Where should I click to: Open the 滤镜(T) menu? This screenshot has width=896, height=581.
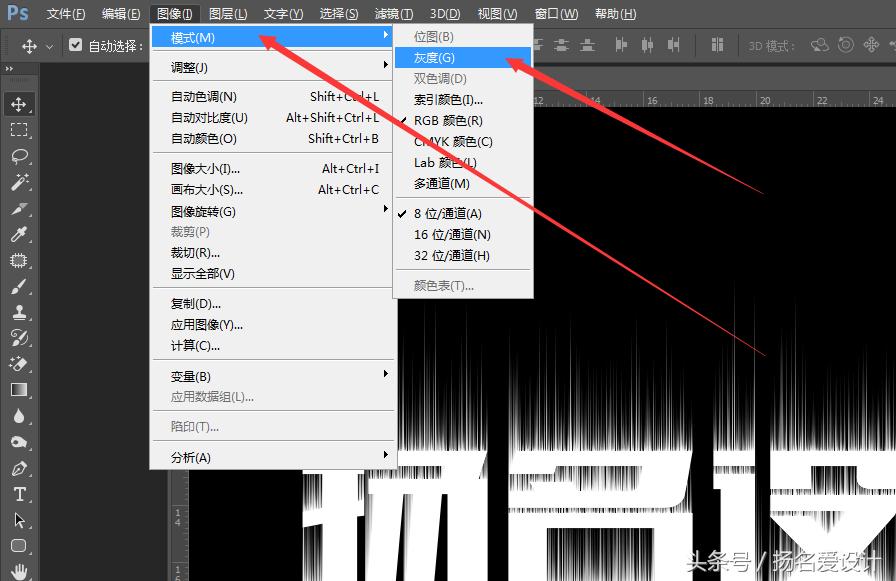point(392,13)
